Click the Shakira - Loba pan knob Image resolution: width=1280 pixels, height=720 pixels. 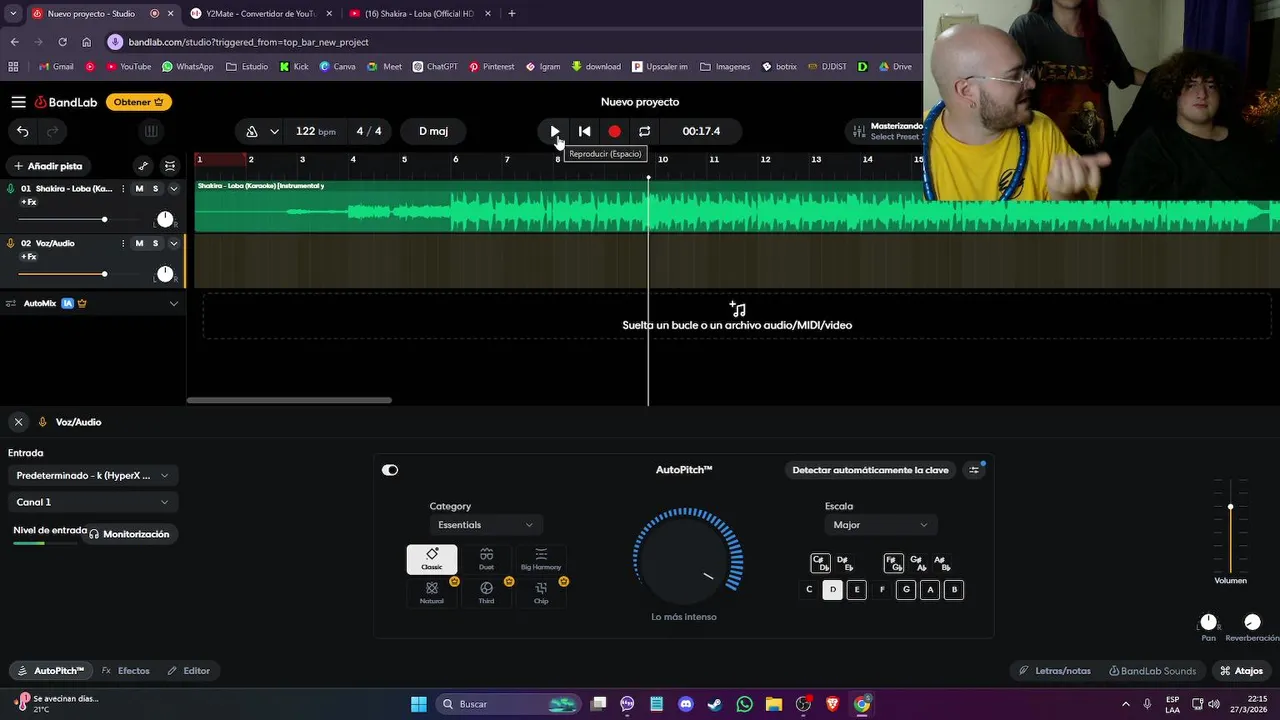165,219
